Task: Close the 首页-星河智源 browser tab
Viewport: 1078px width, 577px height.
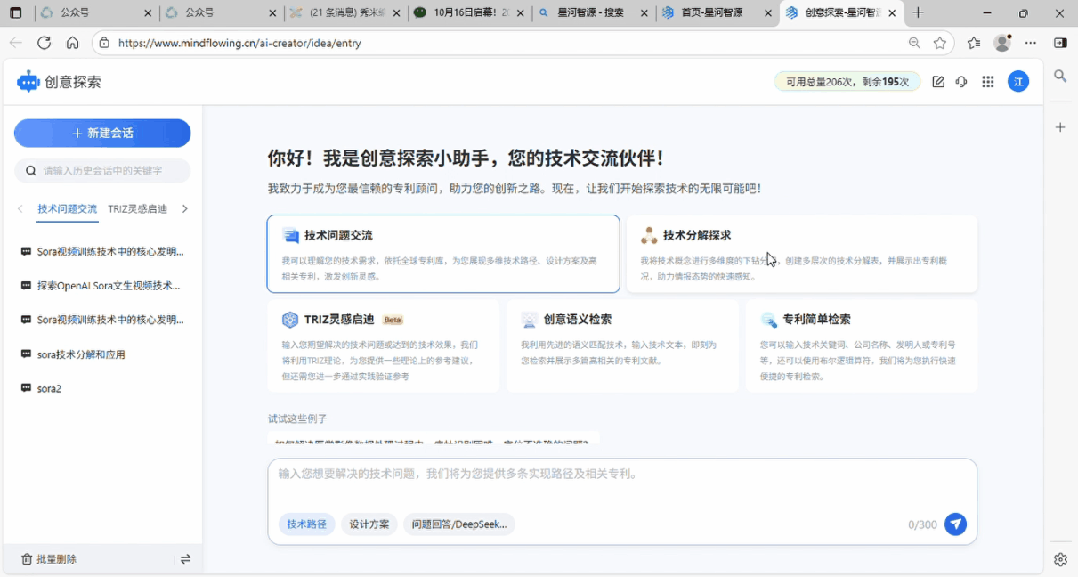Action: (769, 12)
